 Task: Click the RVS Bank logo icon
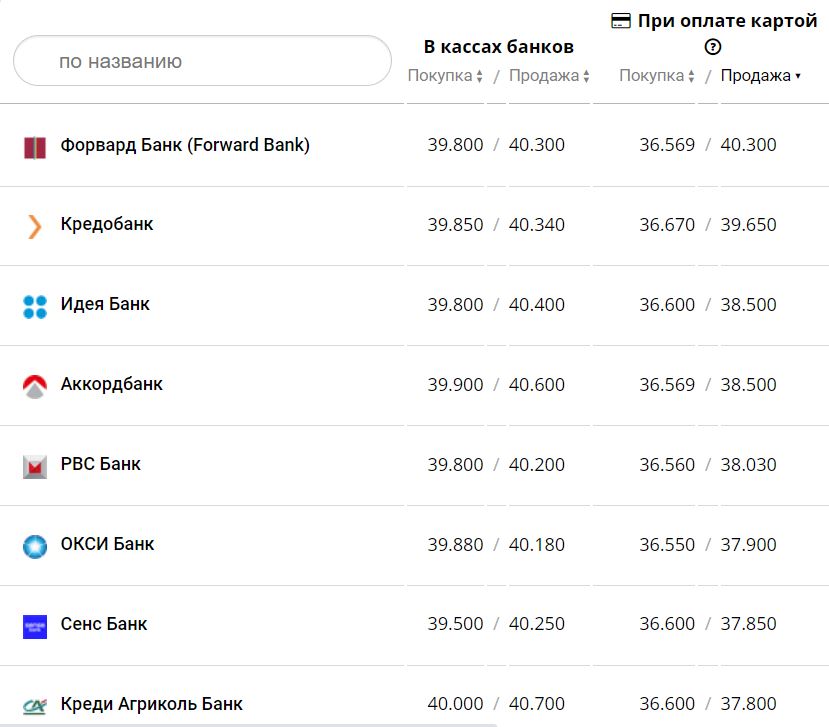coord(35,466)
